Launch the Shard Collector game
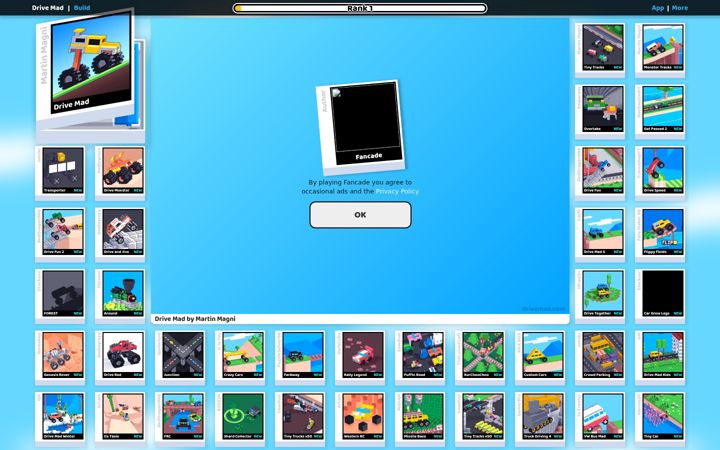 point(240,419)
